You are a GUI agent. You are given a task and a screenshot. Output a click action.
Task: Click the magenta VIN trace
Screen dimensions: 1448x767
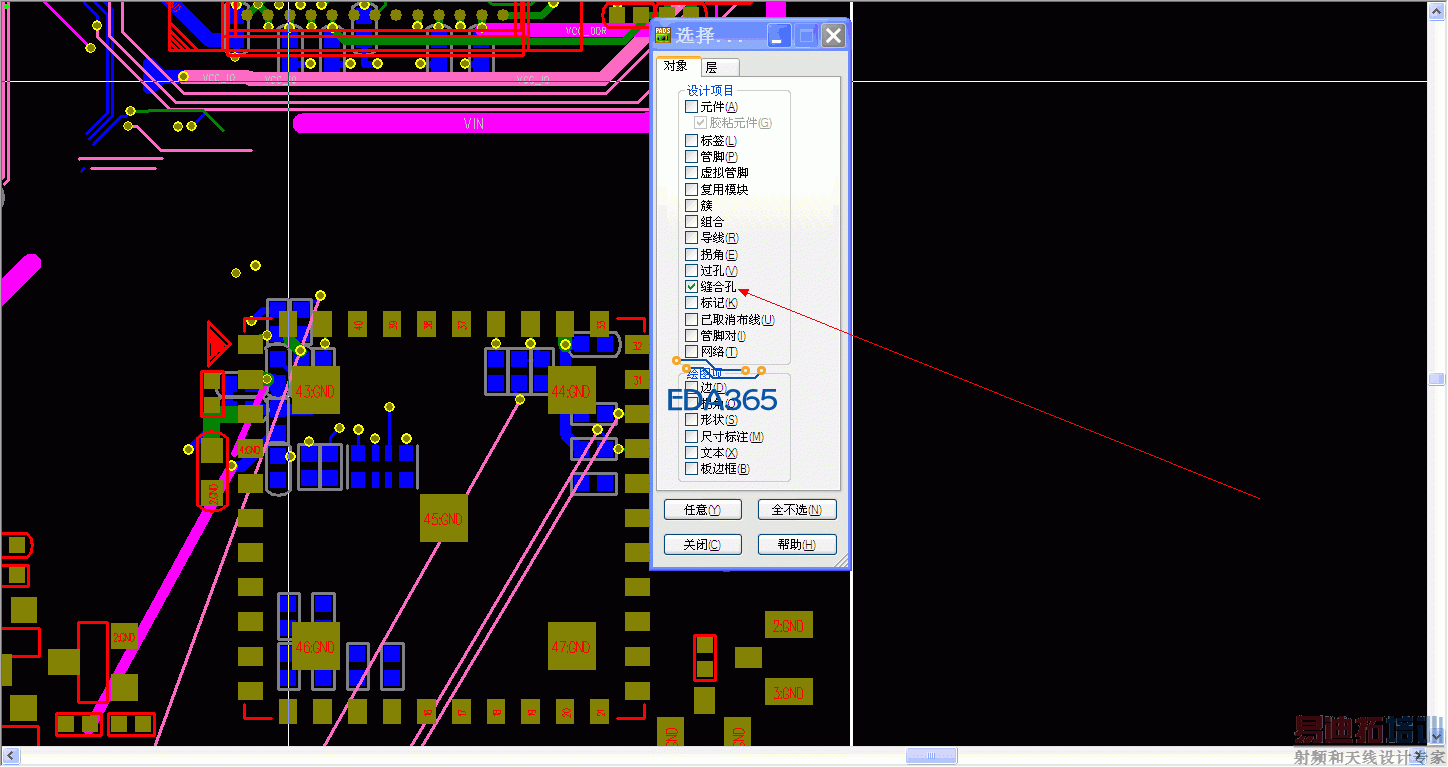pyautogui.click(x=474, y=123)
